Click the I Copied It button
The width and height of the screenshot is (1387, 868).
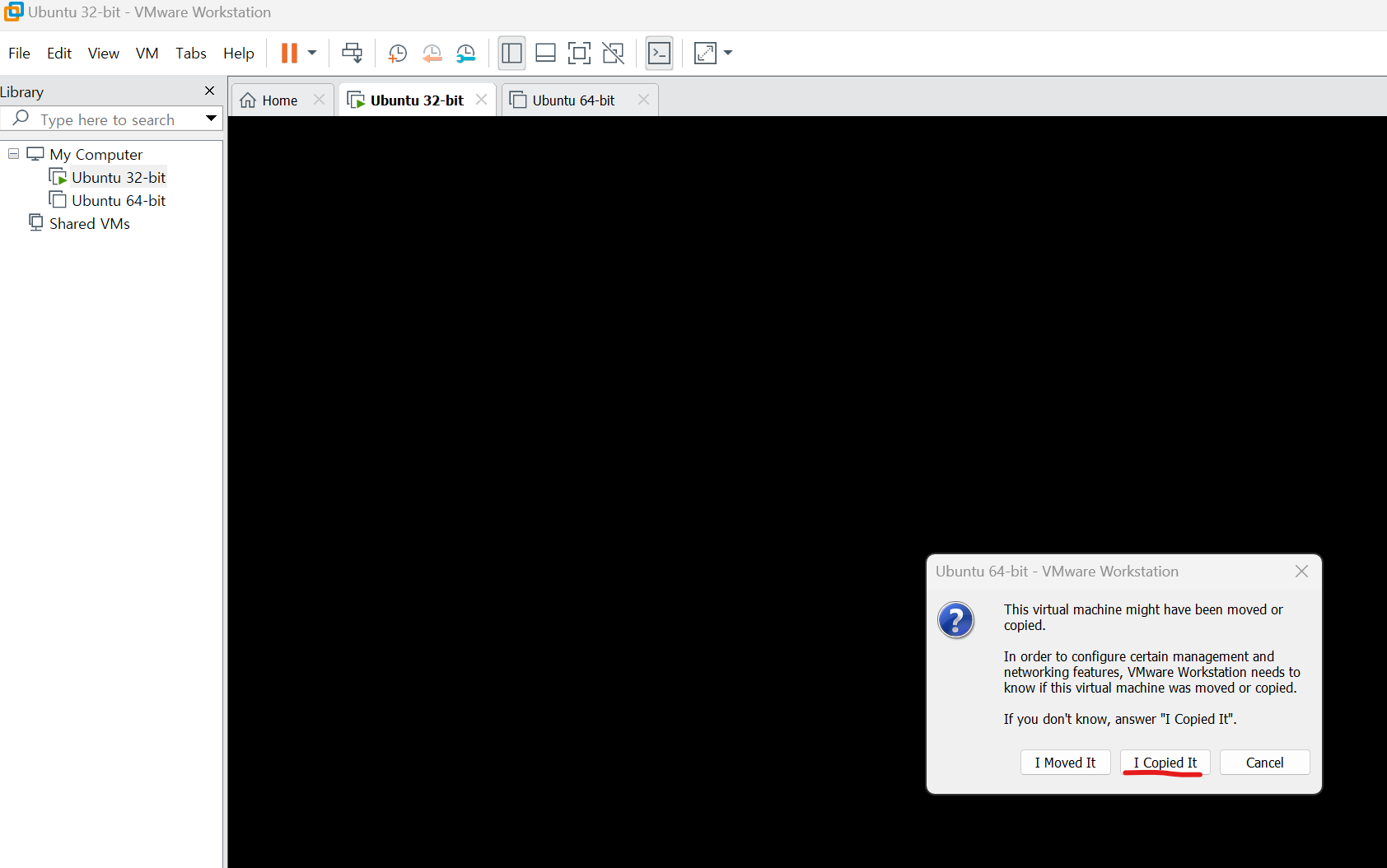tap(1165, 763)
